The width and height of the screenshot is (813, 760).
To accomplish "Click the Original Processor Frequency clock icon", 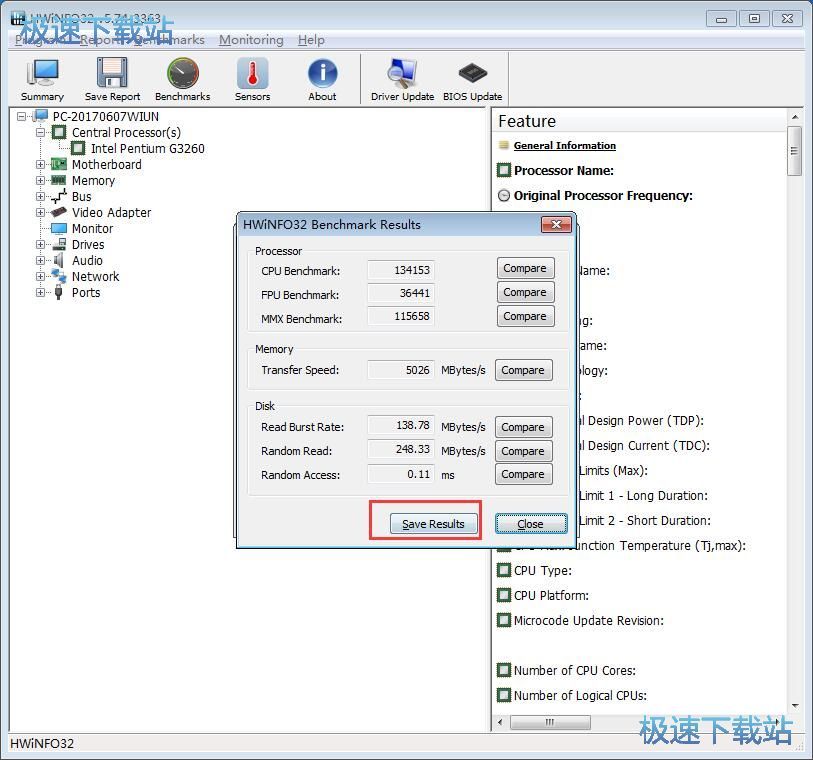I will pyautogui.click(x=503, y=195).
